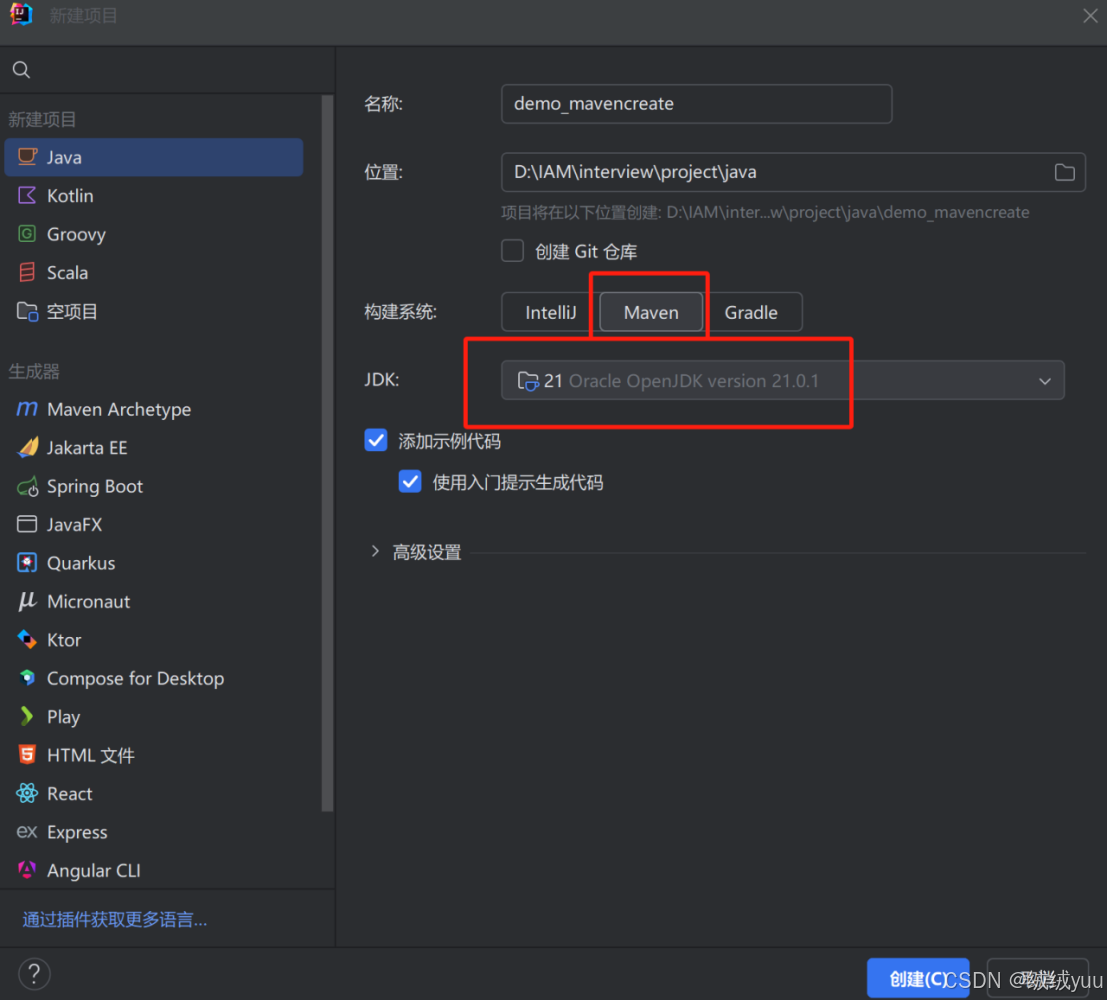Uncheck the 使用入门提示生成代码 checkbox
The width and height of the screenshot is (1108, 1001).
point(410,482)
